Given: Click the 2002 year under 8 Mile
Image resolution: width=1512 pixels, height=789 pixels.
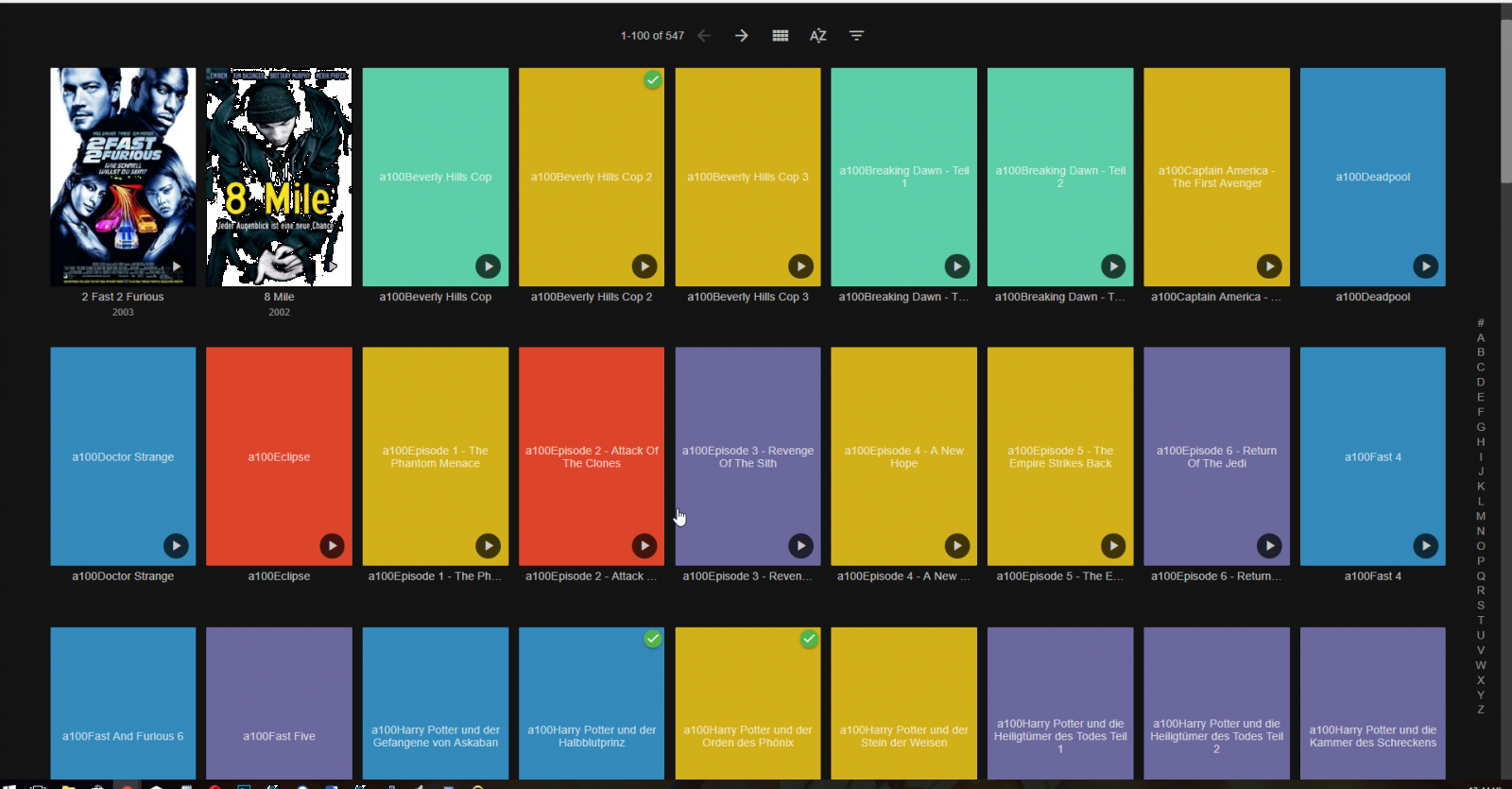Looking at the screenshot, I should pos(279,312).
